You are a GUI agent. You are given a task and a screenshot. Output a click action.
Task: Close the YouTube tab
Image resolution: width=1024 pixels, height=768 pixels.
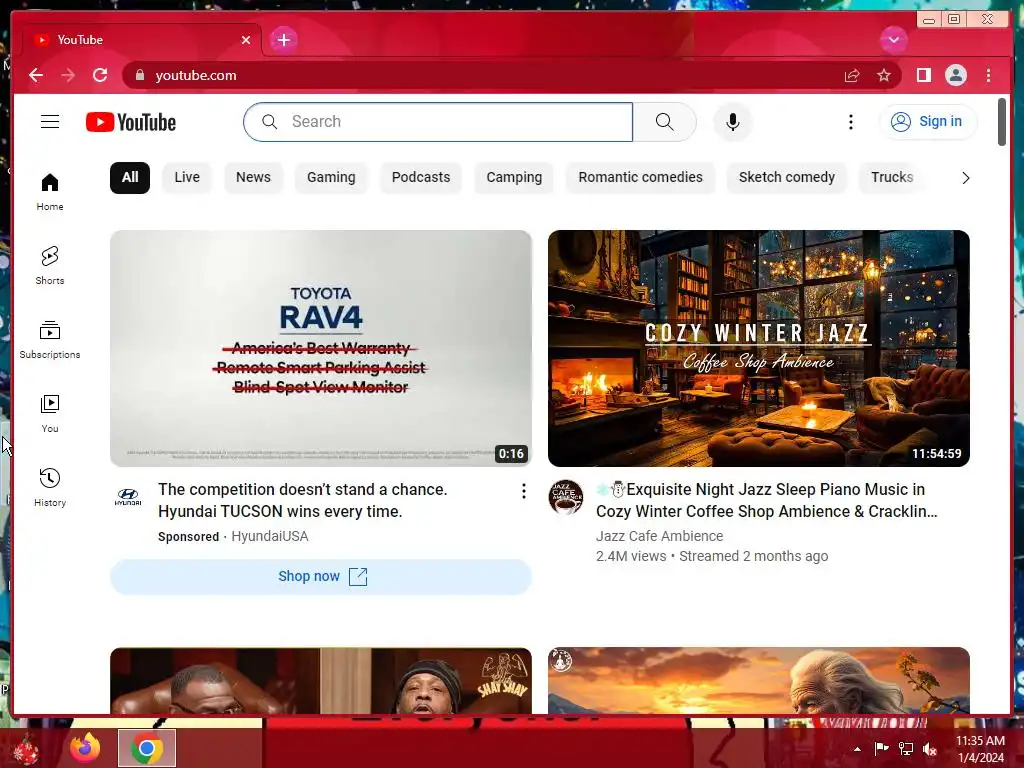coord(246,40)
